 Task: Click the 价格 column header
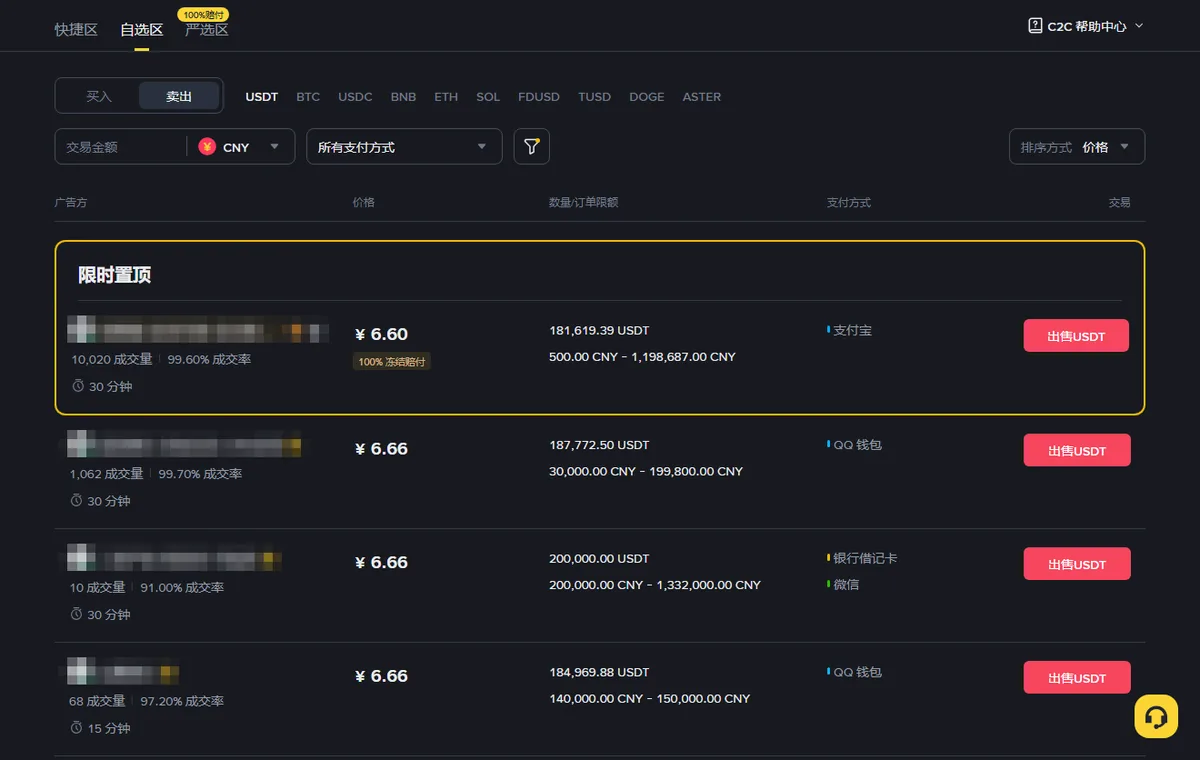click(364, 202)
